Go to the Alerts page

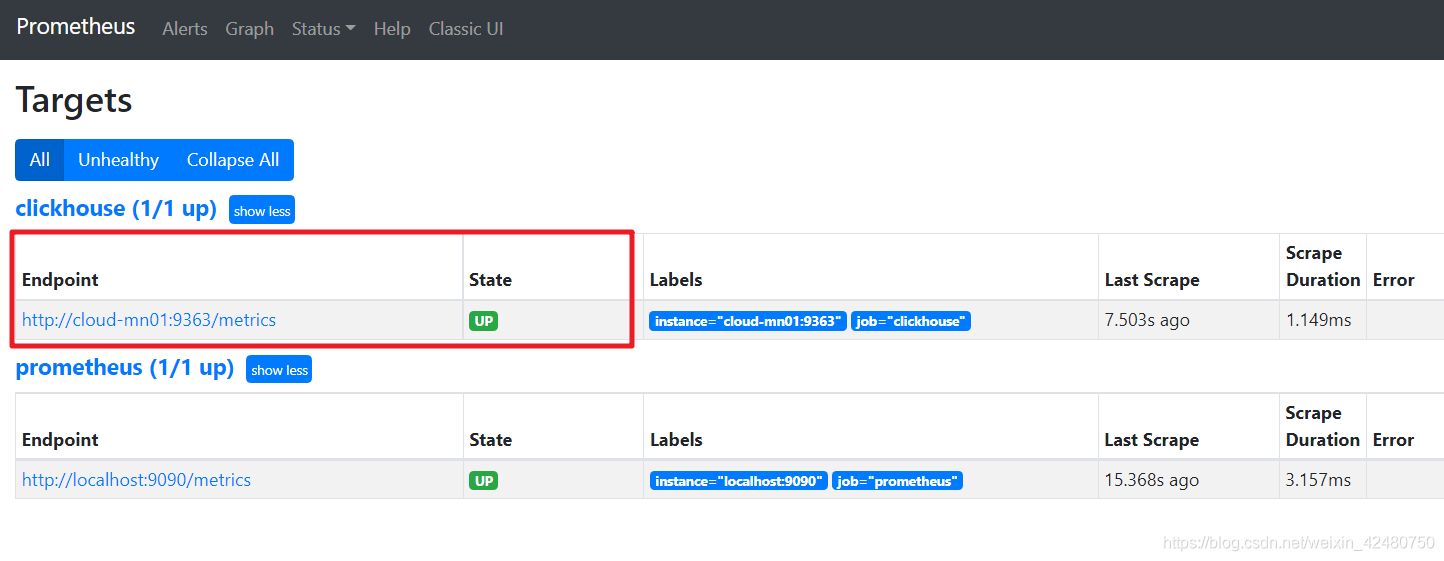coord(185,29)
